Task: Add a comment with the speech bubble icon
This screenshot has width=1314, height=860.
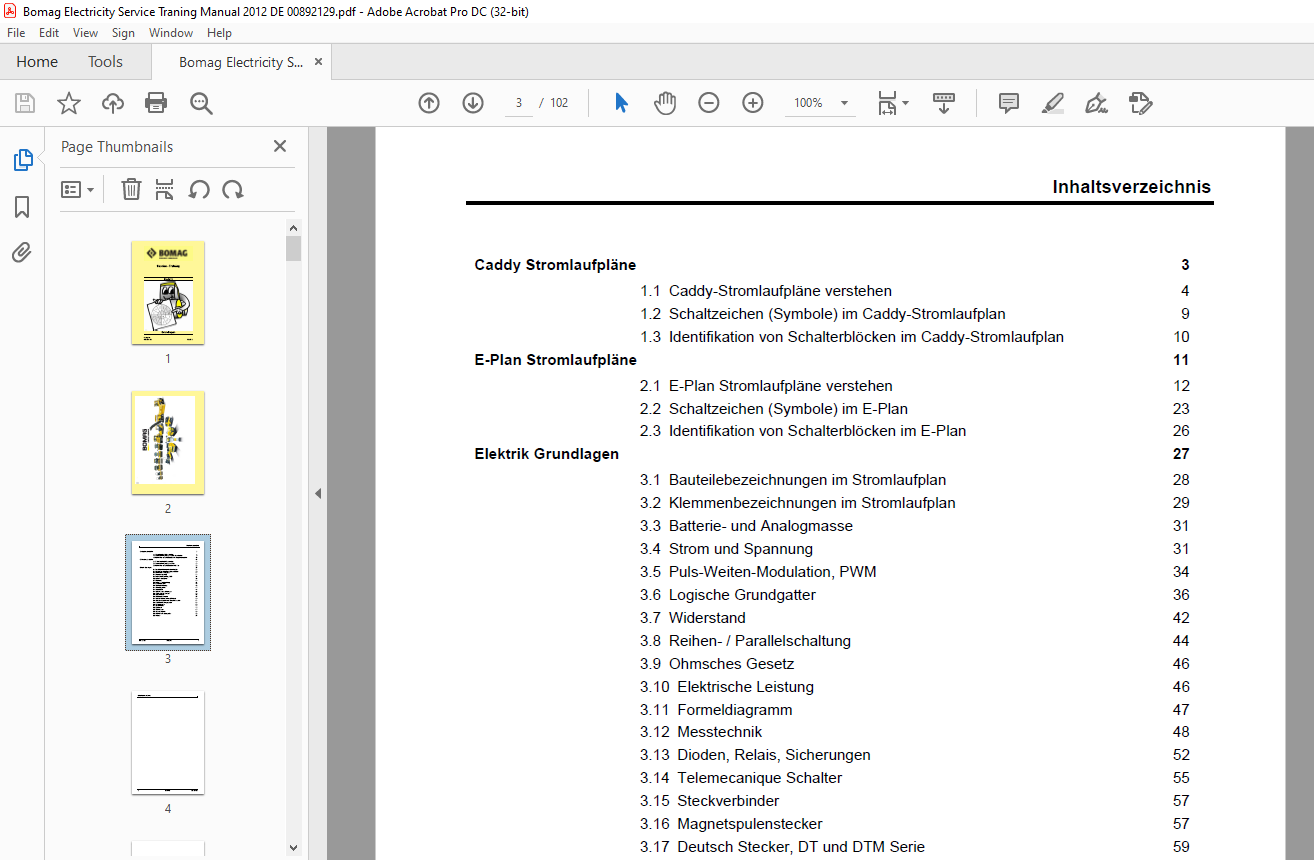Action: click(x=1009, y=103)
